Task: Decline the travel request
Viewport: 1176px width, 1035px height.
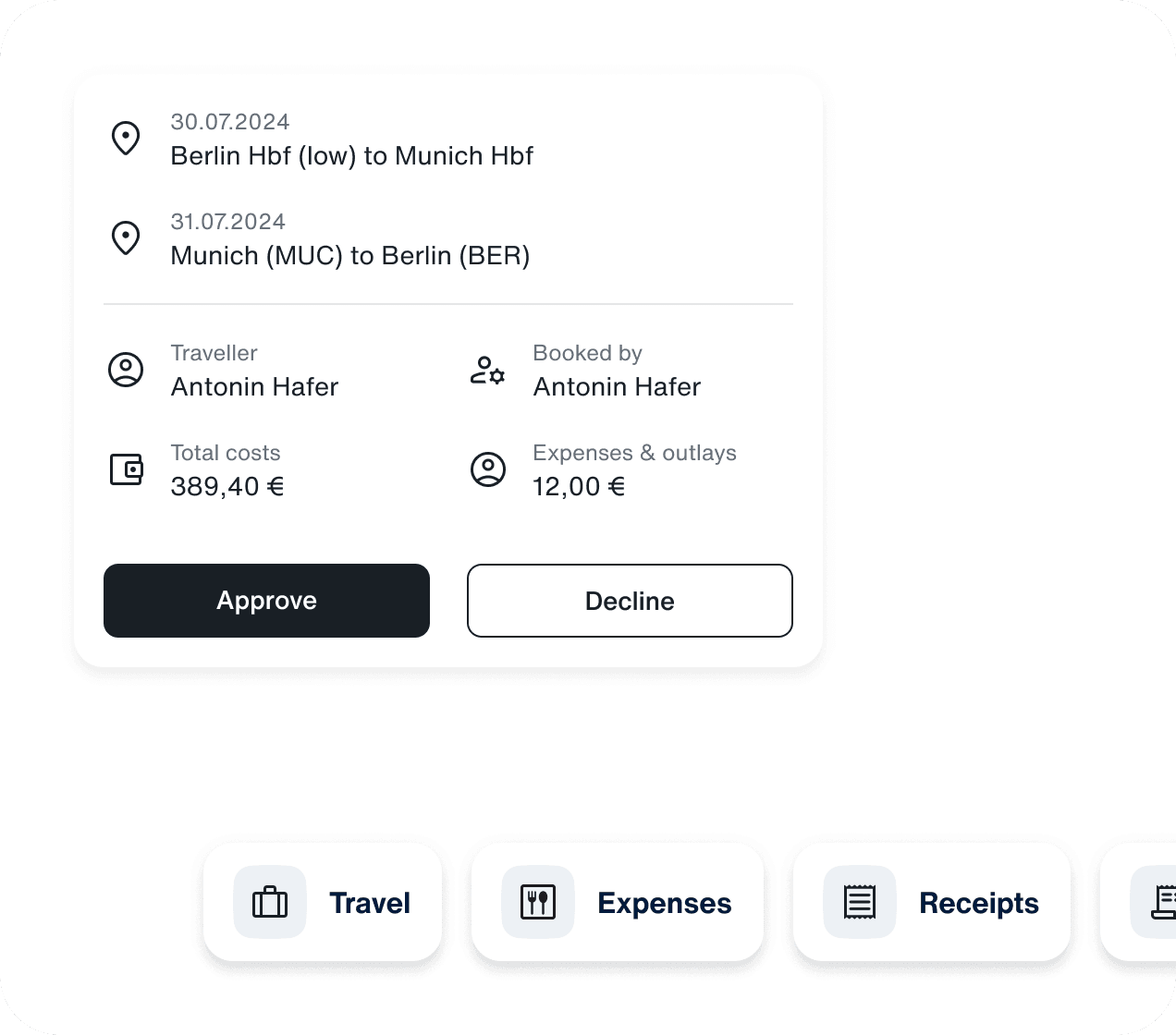Action: (x=630, y=601)
